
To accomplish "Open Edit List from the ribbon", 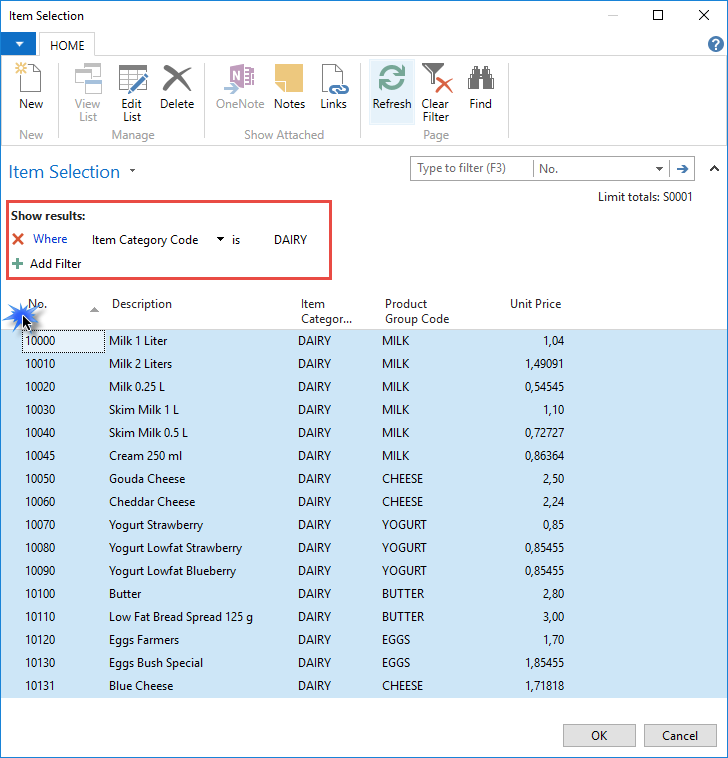I will coord(132,80).
